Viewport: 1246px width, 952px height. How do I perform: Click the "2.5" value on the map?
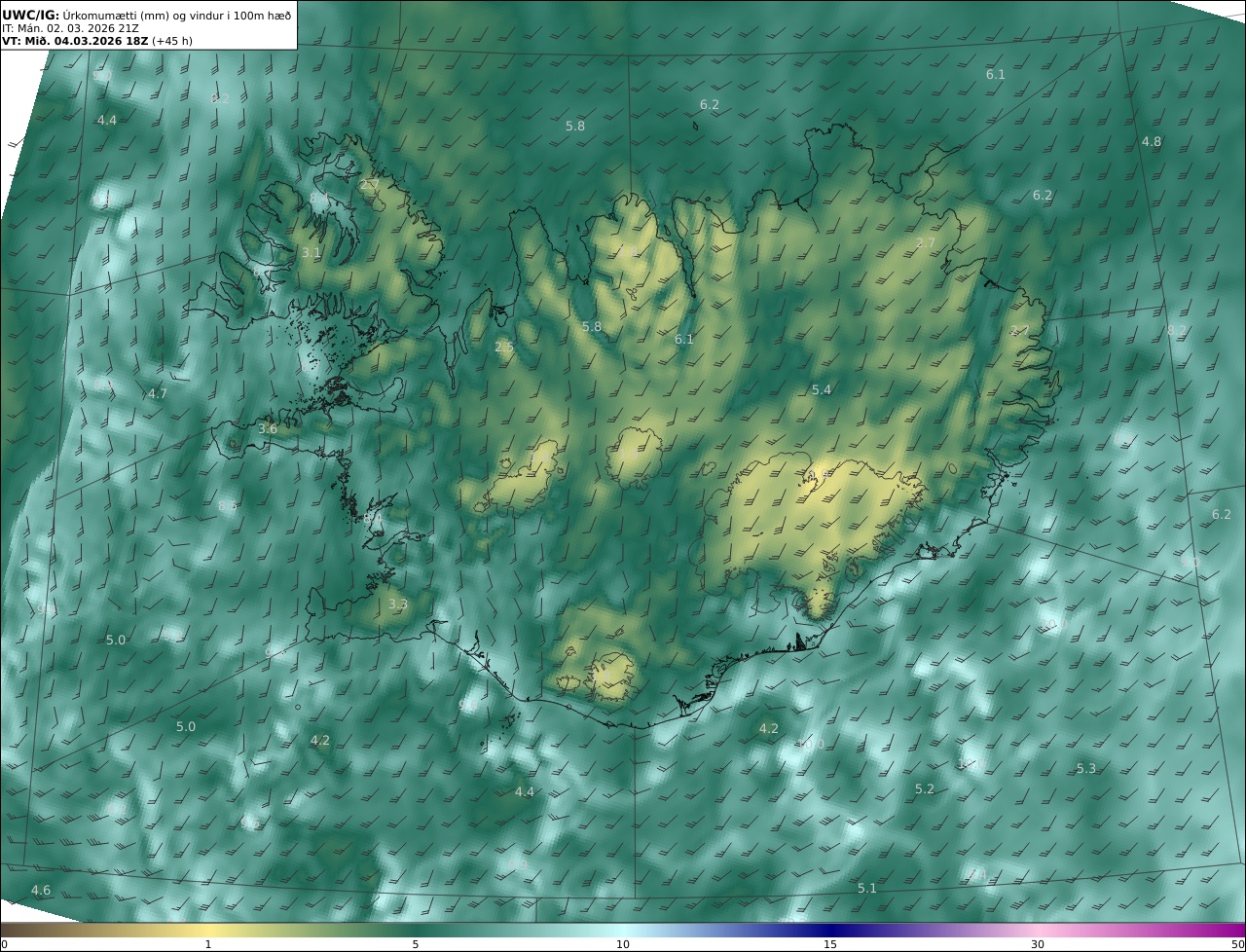[504, 348]
